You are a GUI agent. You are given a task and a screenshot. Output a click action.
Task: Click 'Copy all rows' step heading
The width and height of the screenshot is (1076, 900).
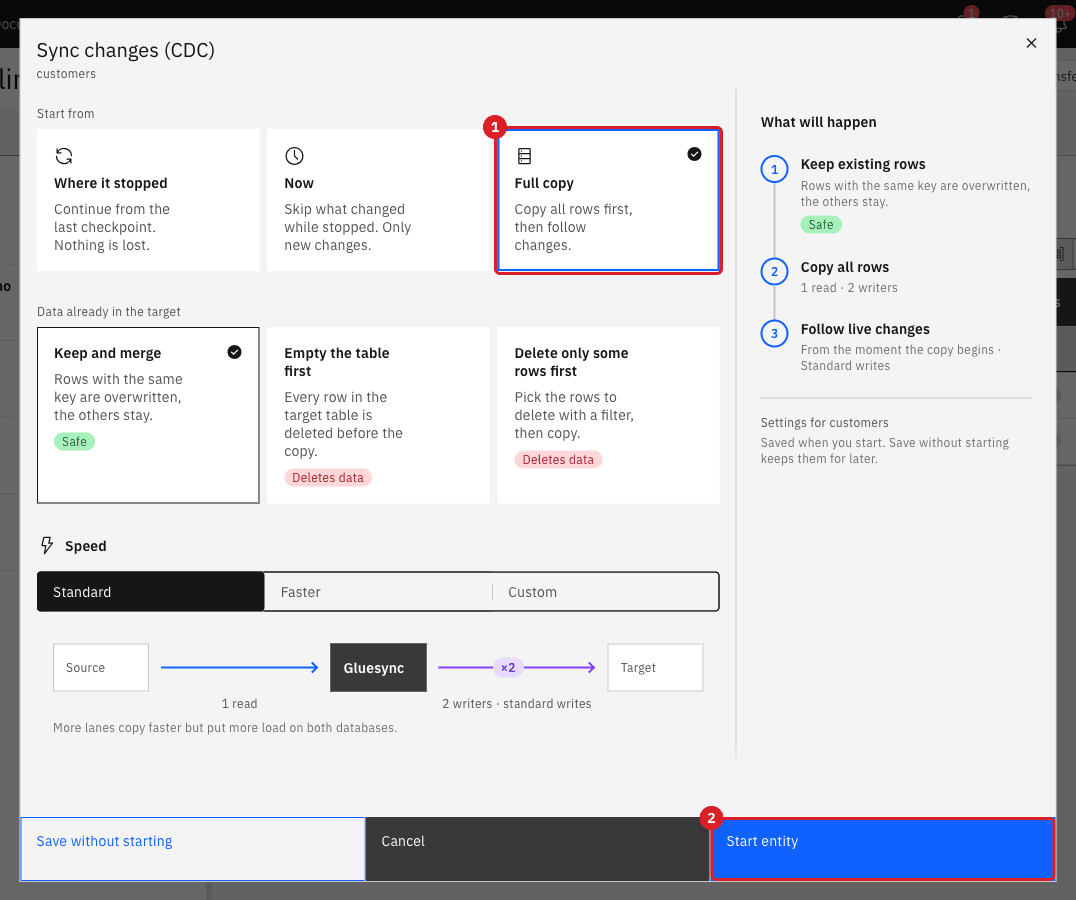(845, 267)
